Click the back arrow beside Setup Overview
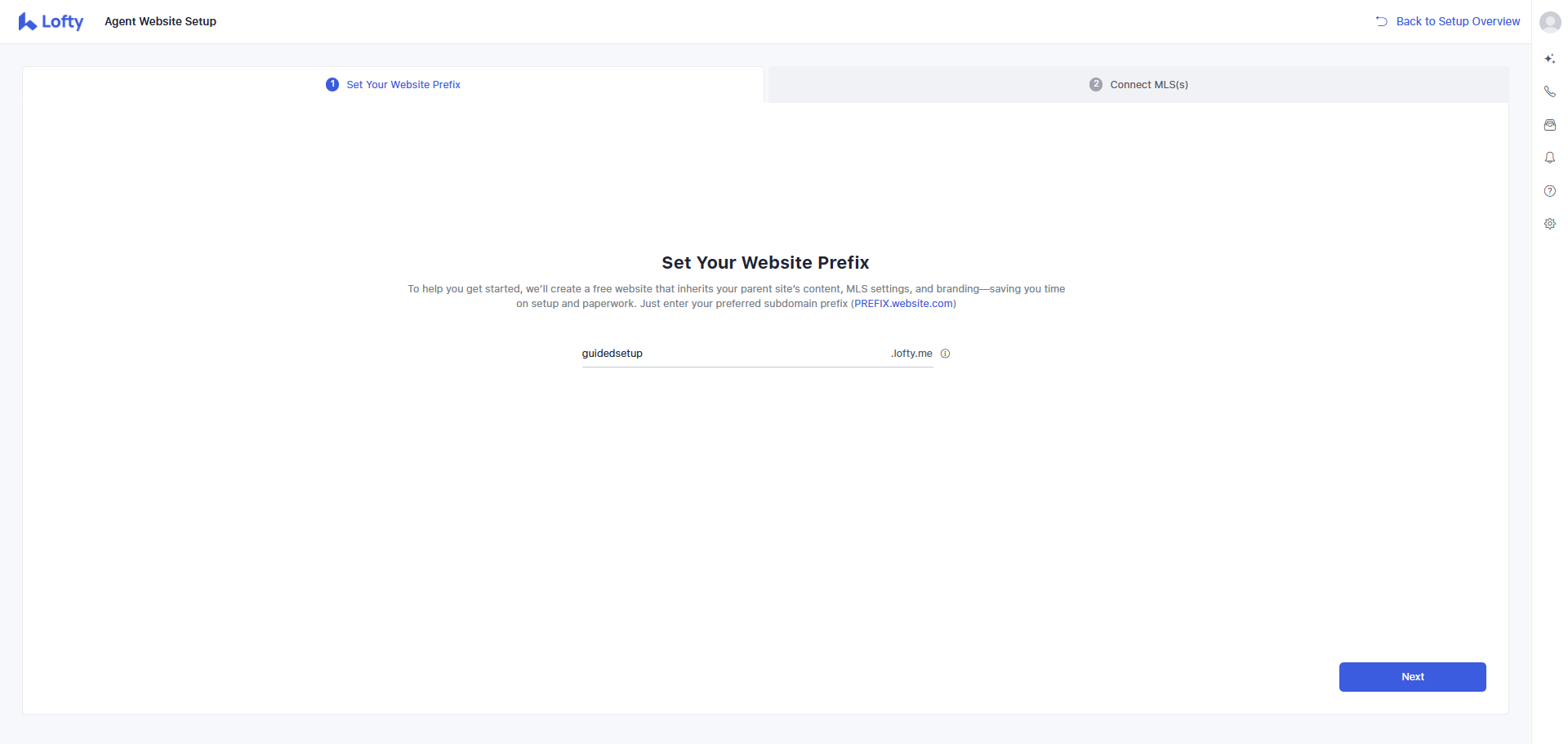The image size is (1568, 744). click(1382, 20)
